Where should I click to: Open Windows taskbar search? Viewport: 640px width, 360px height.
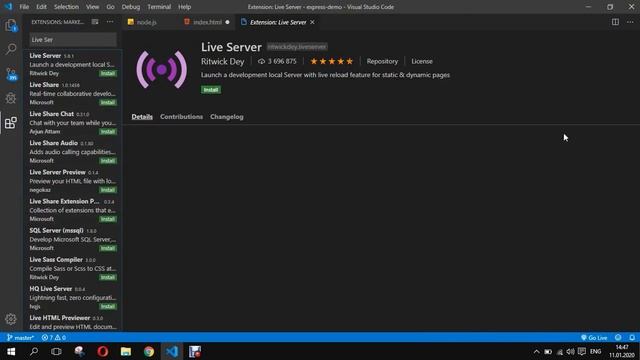tap(34, 351)
